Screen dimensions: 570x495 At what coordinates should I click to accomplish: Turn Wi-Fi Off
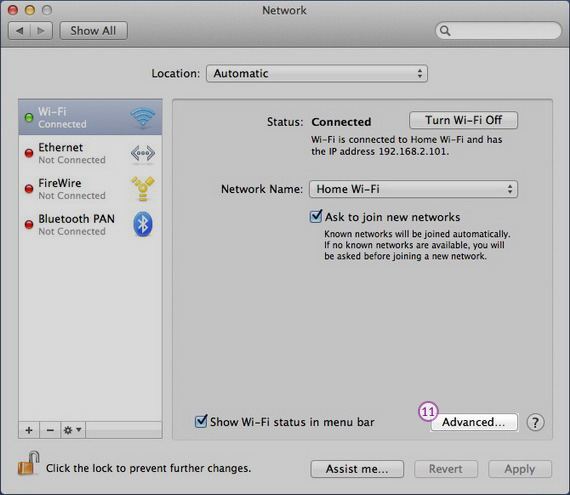pos(463,120)
